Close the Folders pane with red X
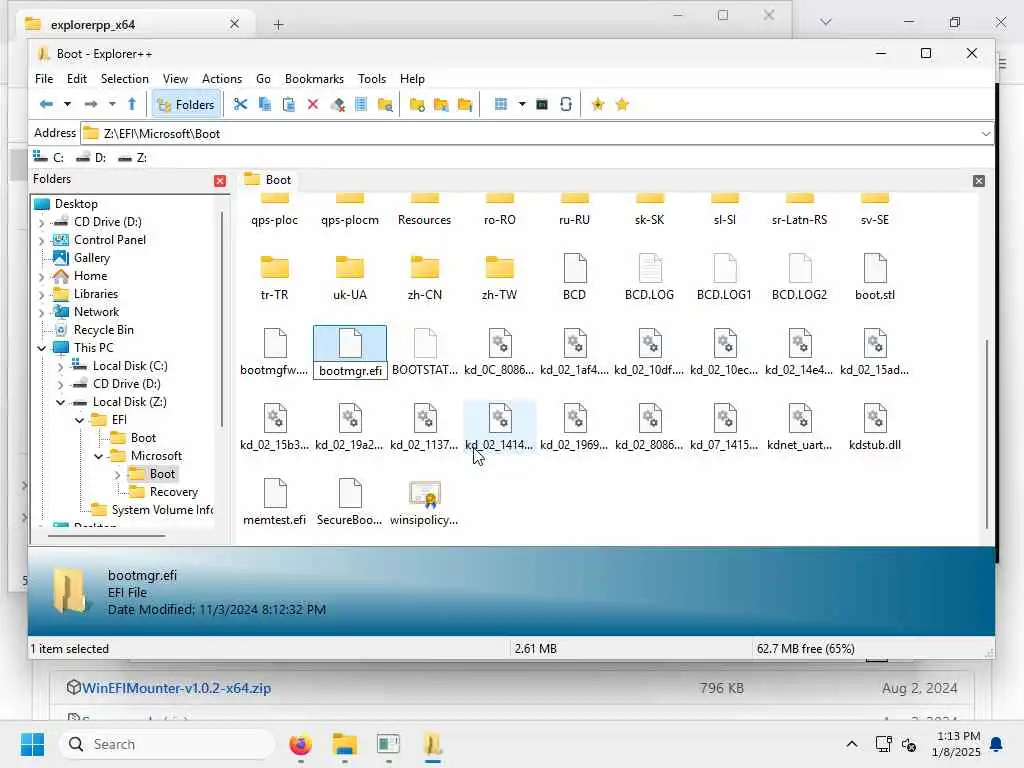 (220, 181)
